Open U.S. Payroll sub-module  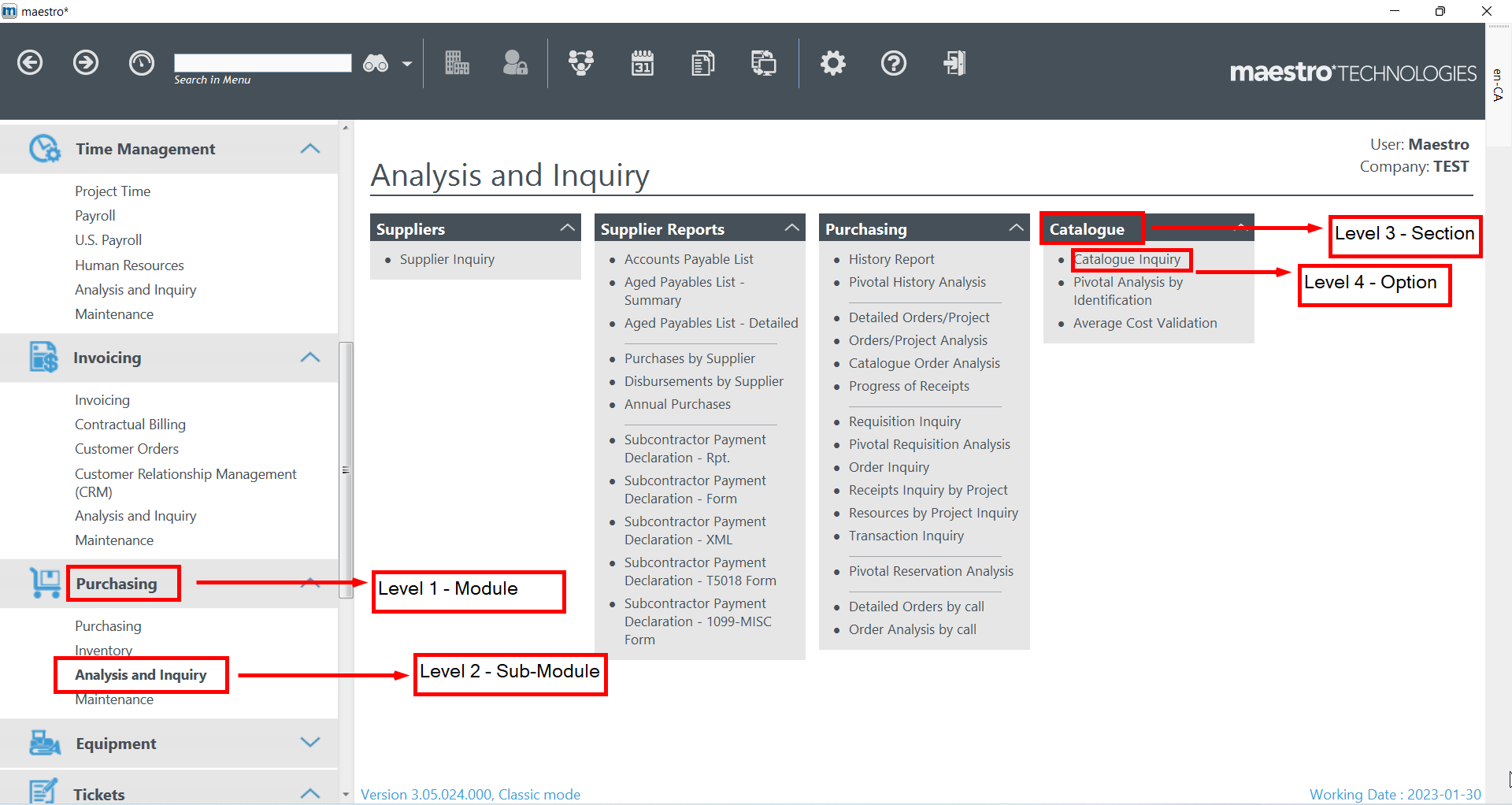(109, 240)
